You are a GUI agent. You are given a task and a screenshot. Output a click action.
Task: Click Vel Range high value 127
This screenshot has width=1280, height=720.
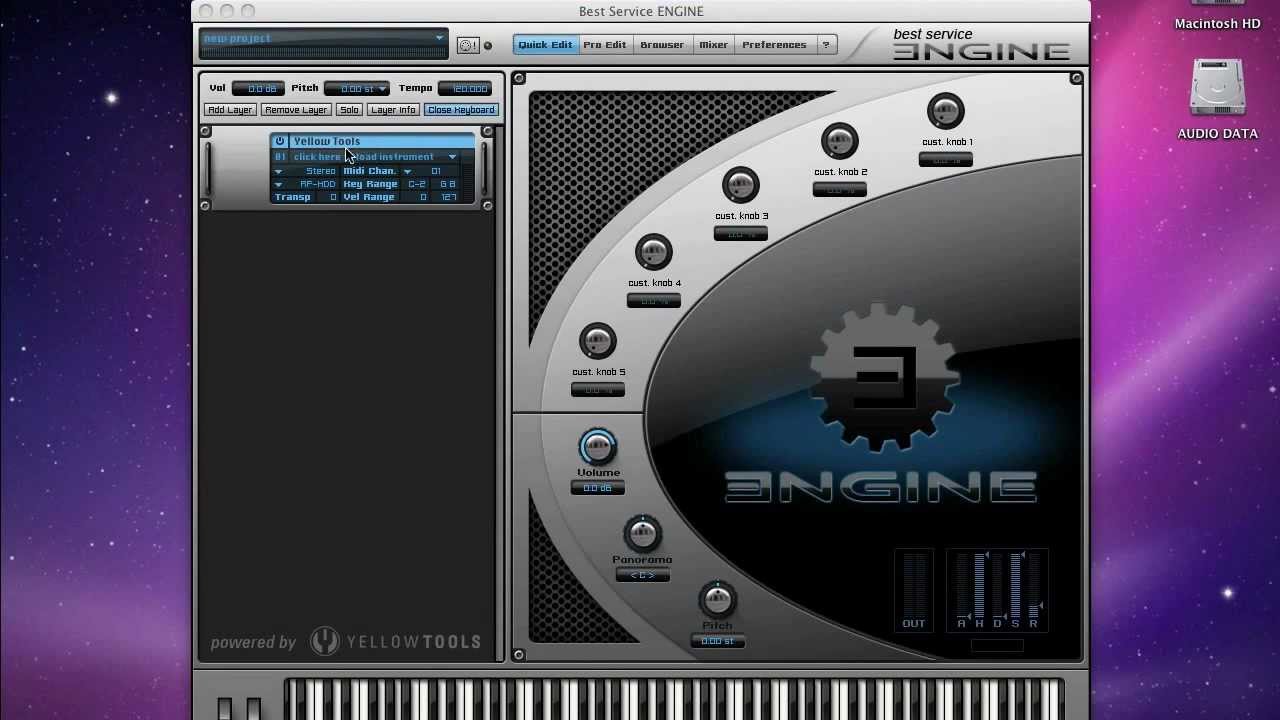(x=449, y=197)
